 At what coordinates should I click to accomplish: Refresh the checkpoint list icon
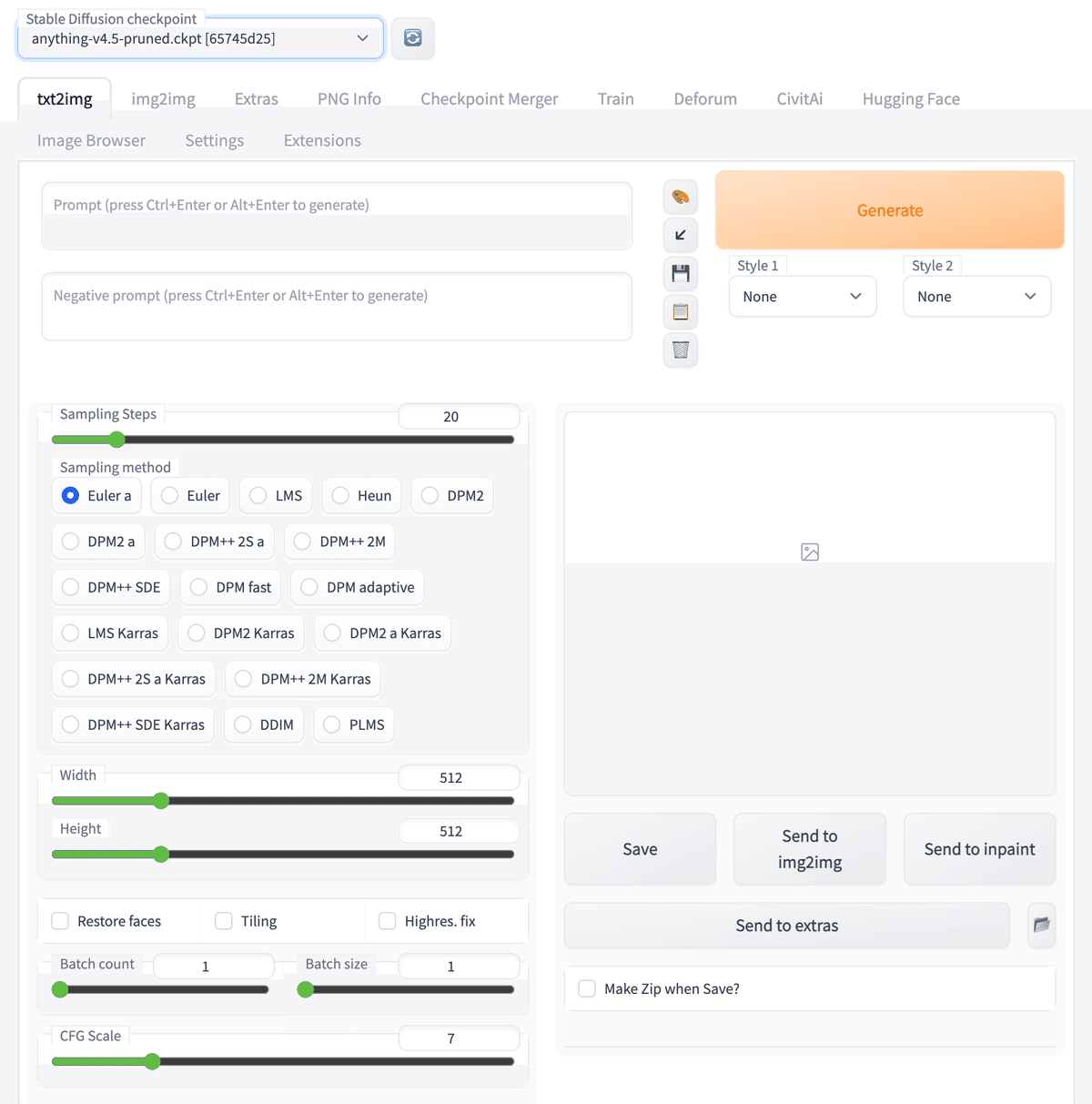[x=412, y=38]
